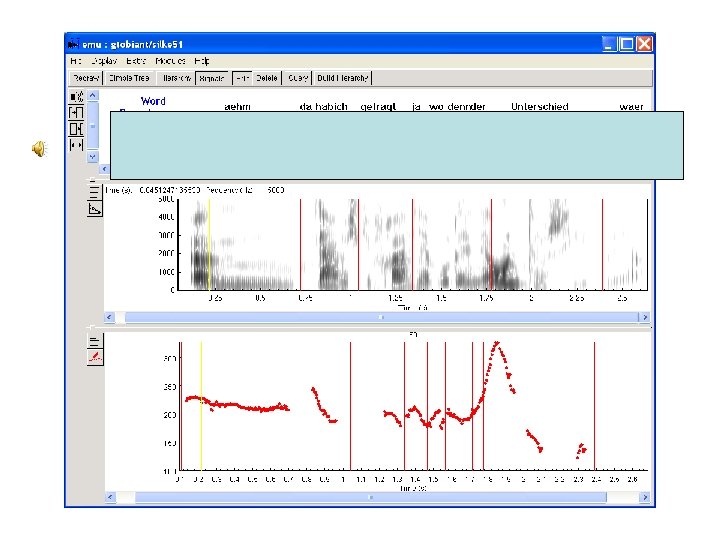This screenshot has height=540, width=720.
Task: Open the F0 pane menu lines icon
Action: click(94, 341)
